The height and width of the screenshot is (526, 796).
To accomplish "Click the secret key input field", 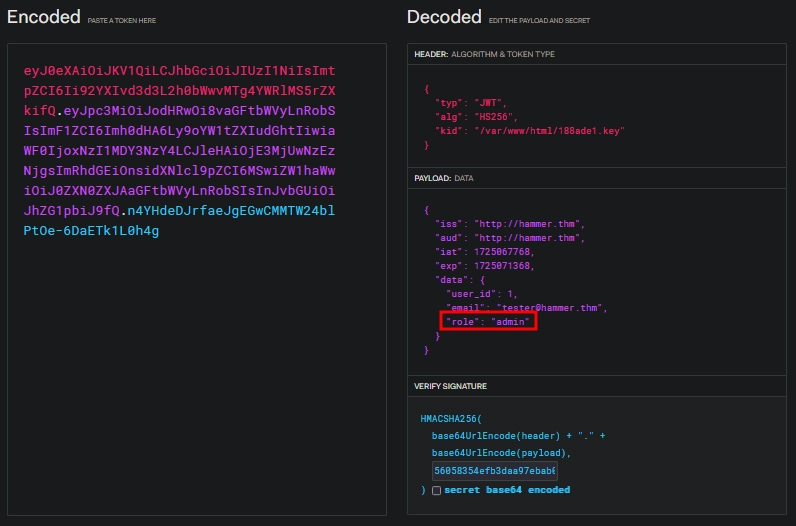I will click(x=494, y=471).
